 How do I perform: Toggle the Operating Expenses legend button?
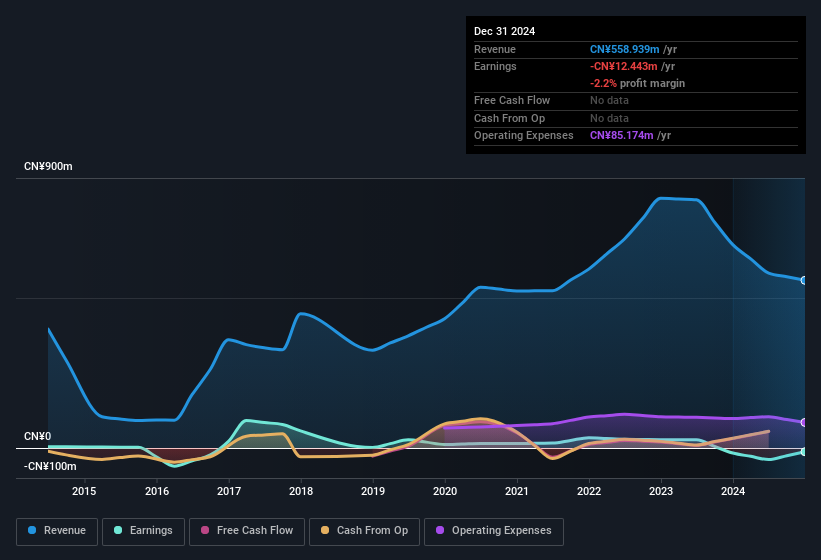point(494,531)
